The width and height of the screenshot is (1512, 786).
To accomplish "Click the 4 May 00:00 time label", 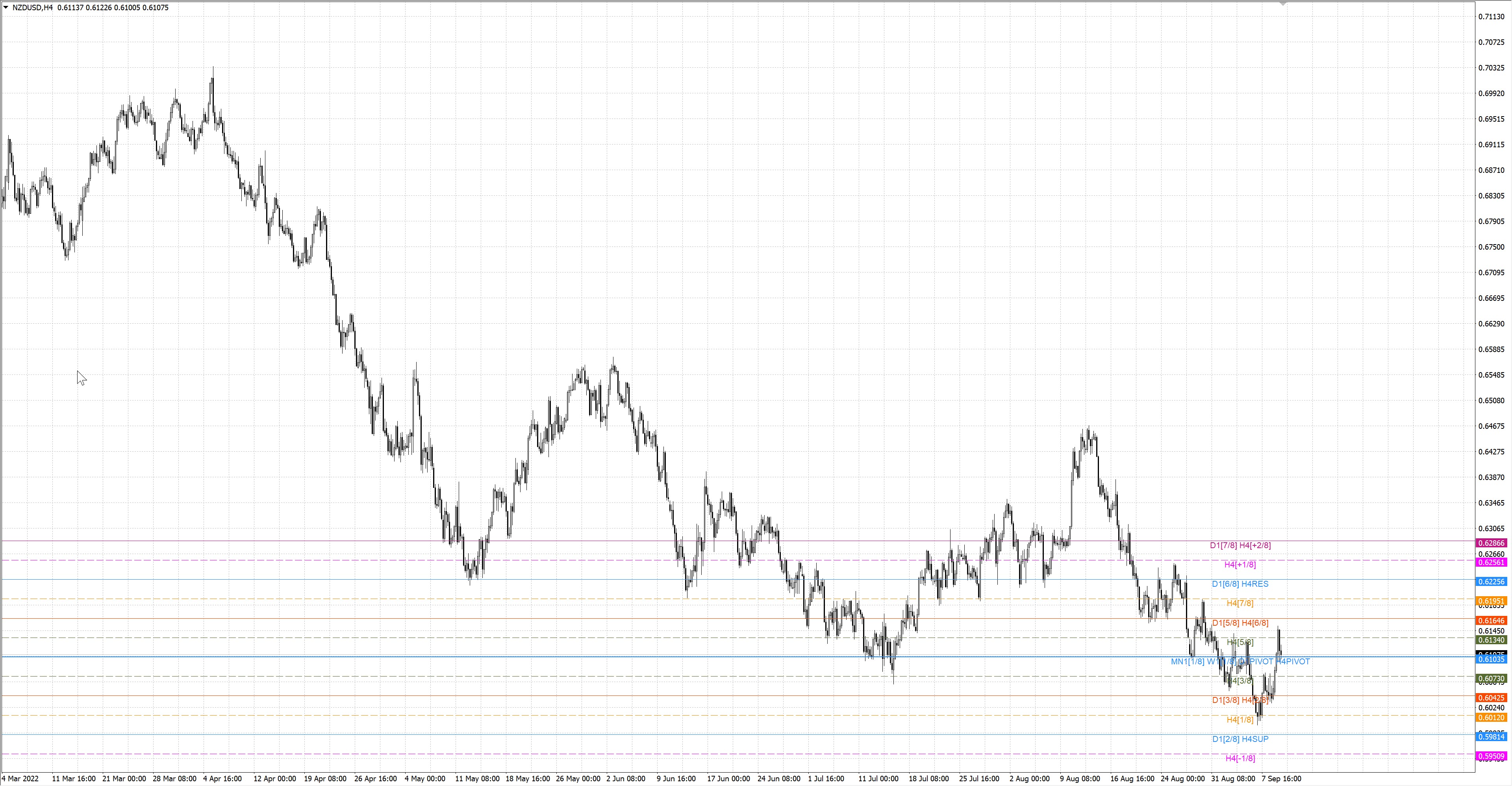I will point(425,779).
